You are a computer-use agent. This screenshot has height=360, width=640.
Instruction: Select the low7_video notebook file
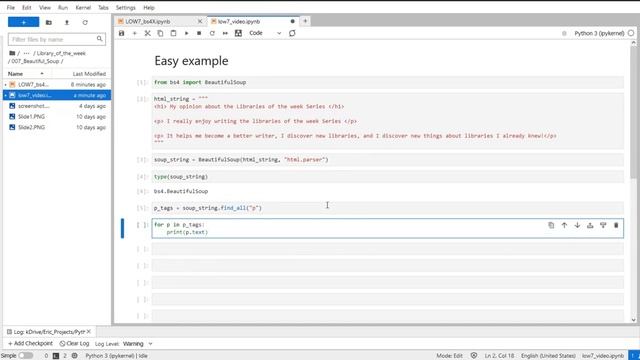(x=57, y=95)
